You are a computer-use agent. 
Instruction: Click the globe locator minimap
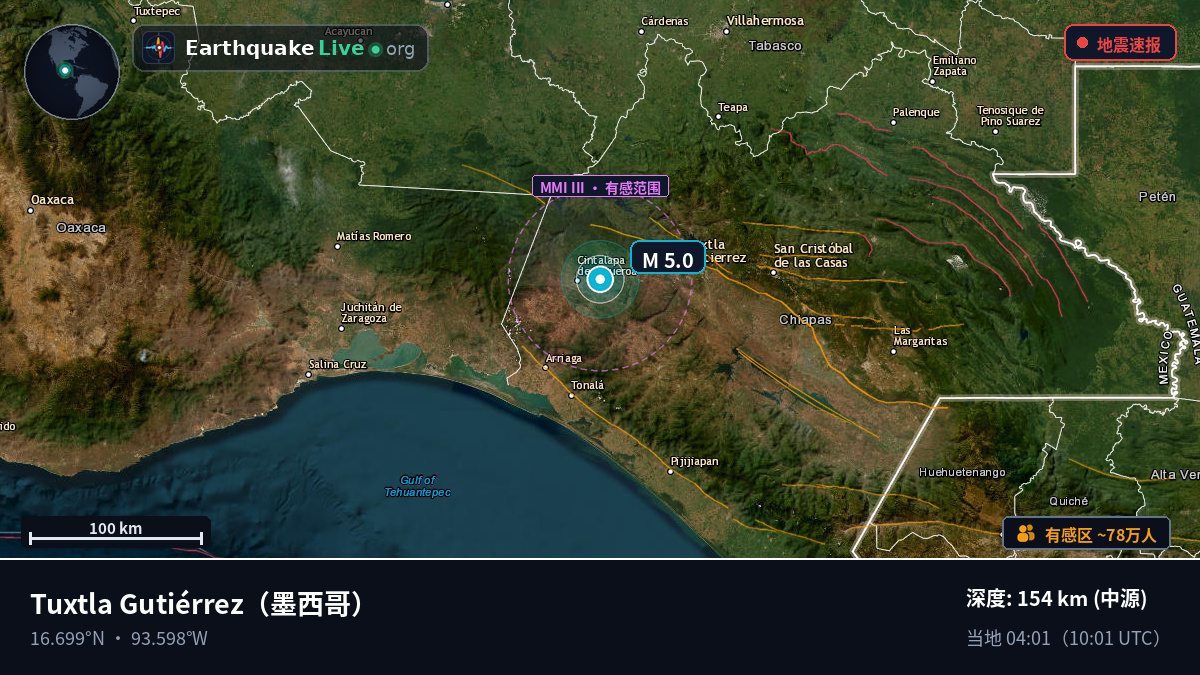click(72, 72)
